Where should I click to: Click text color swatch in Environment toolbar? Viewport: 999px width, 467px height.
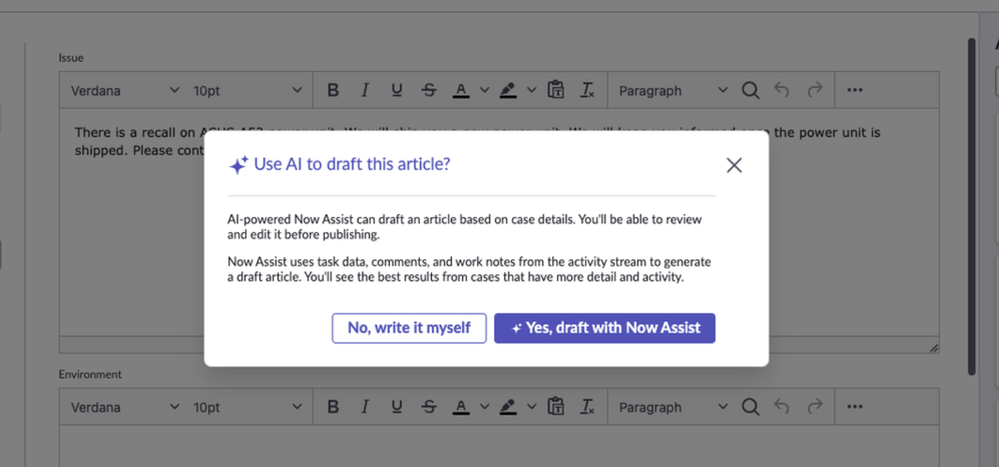460,407
